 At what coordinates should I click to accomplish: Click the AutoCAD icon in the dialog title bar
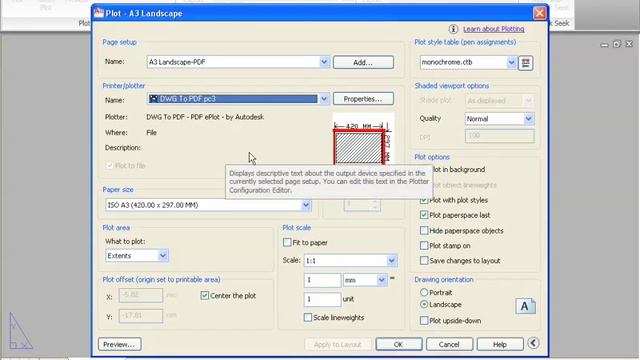[x=99, y=13]
